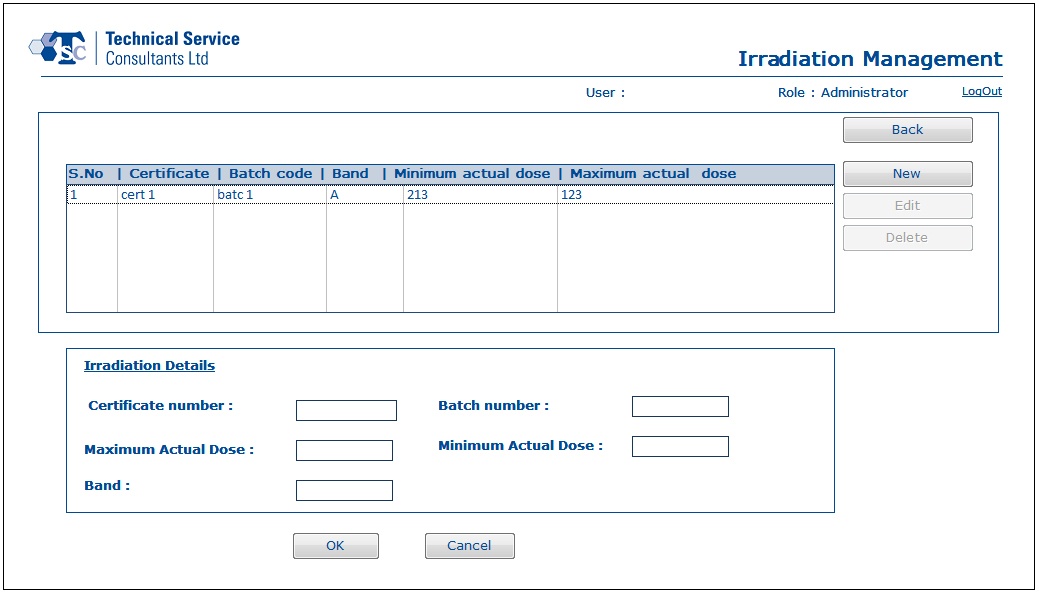Create a new irradiation record

[x=907, y=174]
